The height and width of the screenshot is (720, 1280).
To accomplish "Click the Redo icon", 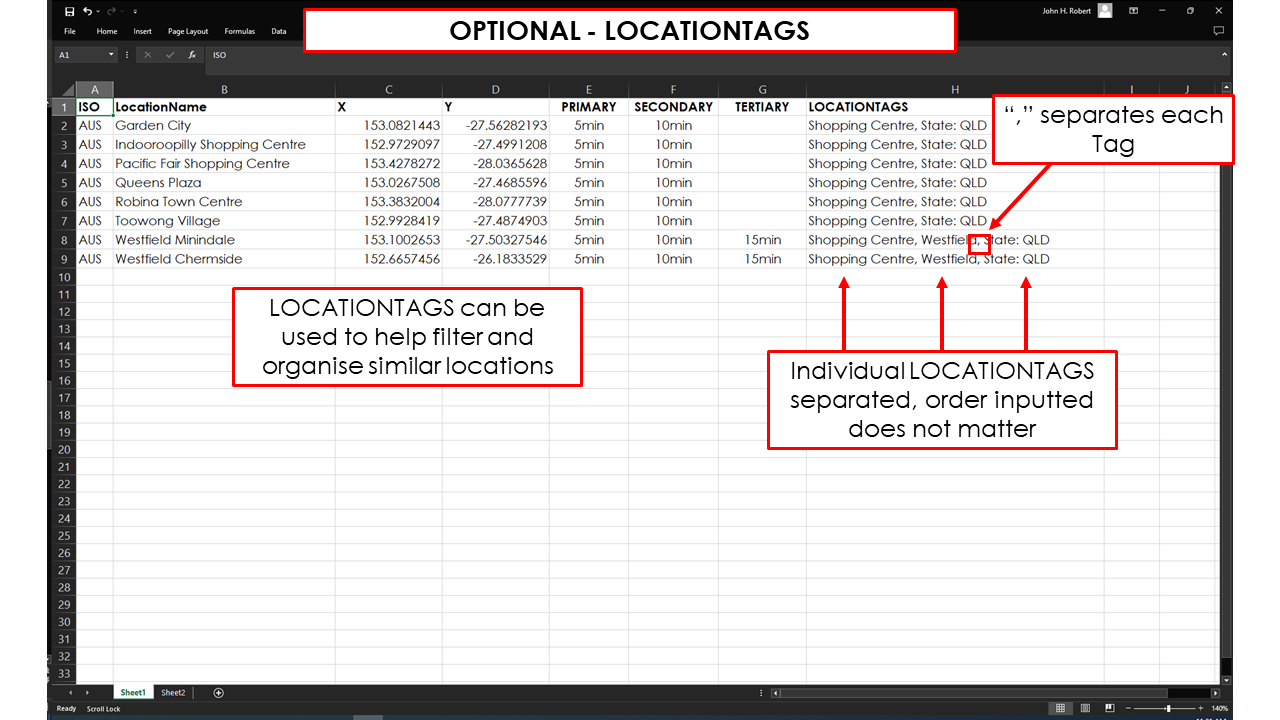I will pos(112,11).
